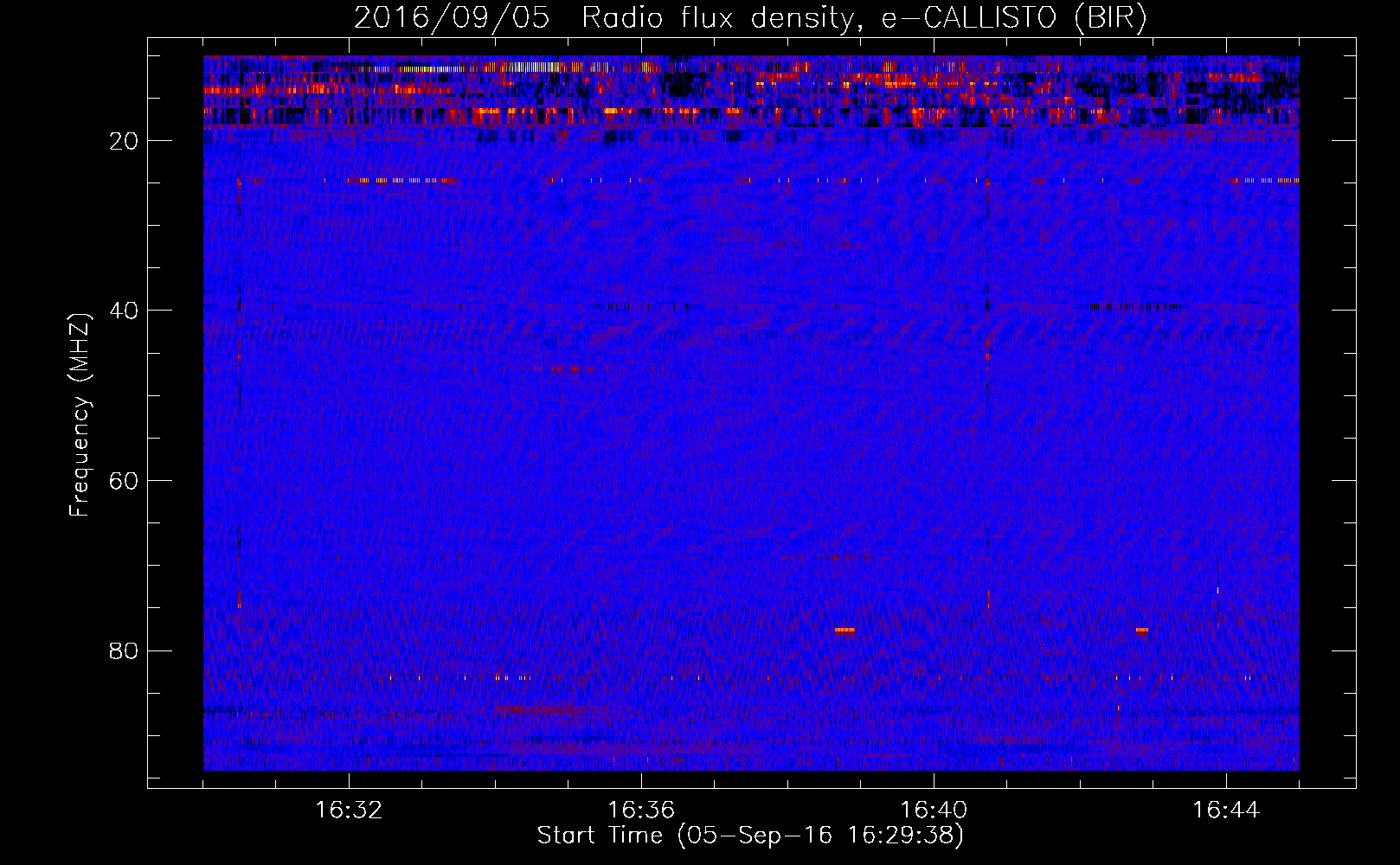Click the 20 frequency tick label
Viewport: 1400px width, 865px height.
click(x=125, y=141)
